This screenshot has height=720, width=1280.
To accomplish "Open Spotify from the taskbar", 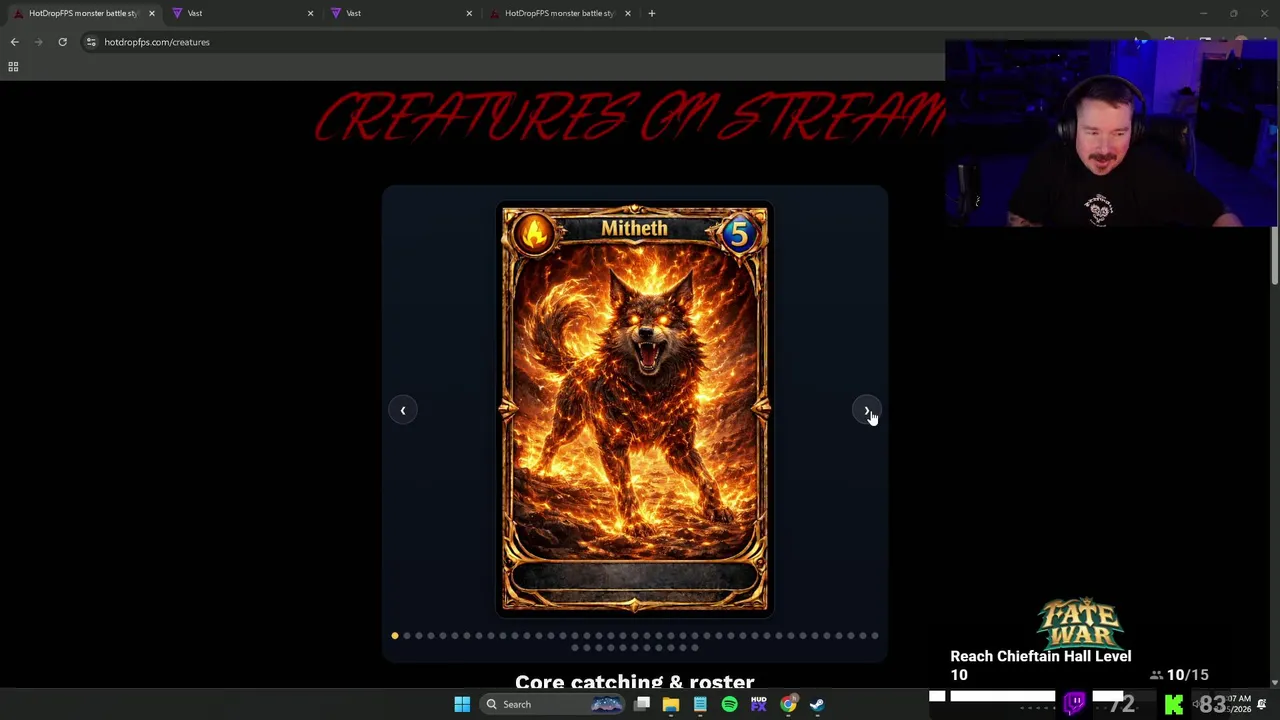I will pyautogui.click(x=729, y=704).
